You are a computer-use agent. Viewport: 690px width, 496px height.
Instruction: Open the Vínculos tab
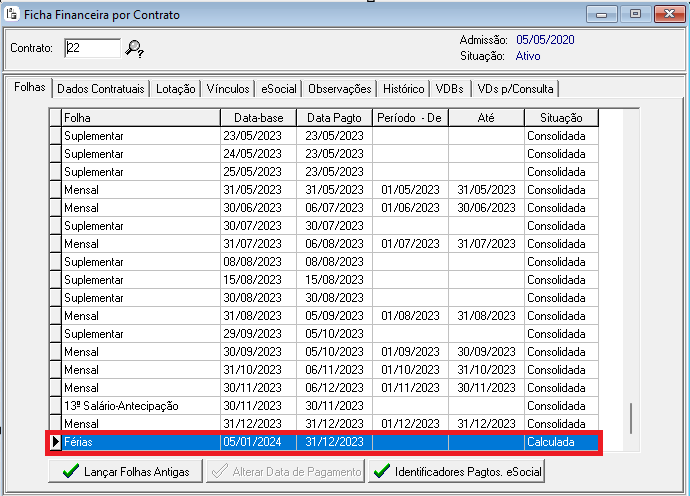228,89
